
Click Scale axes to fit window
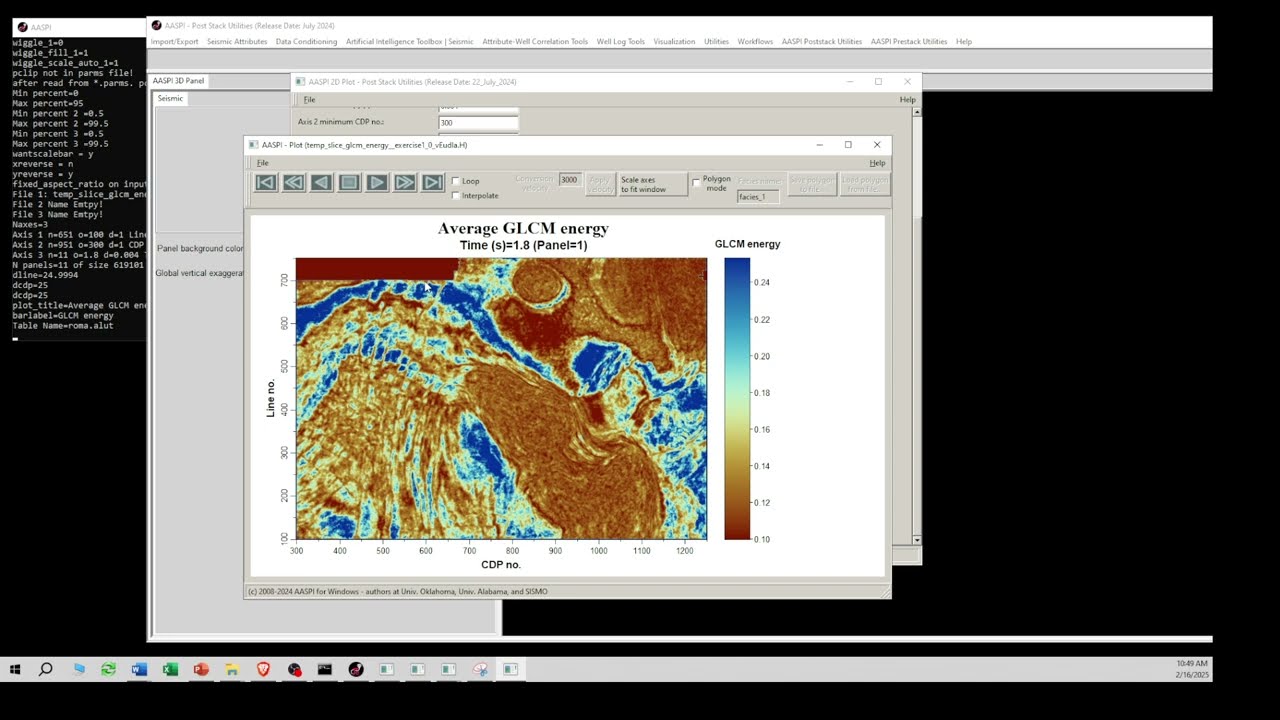pyautogui.click(x=652, y=184)
